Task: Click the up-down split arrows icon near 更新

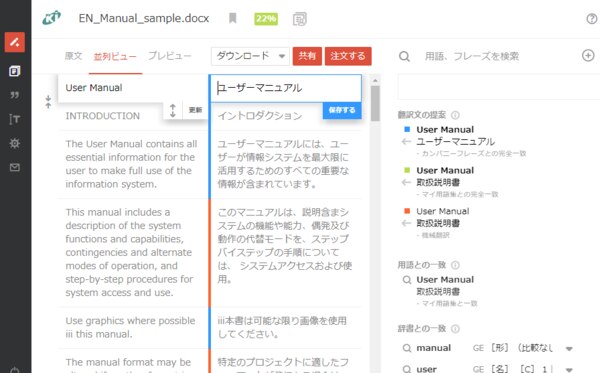Action: click(173, 110)
